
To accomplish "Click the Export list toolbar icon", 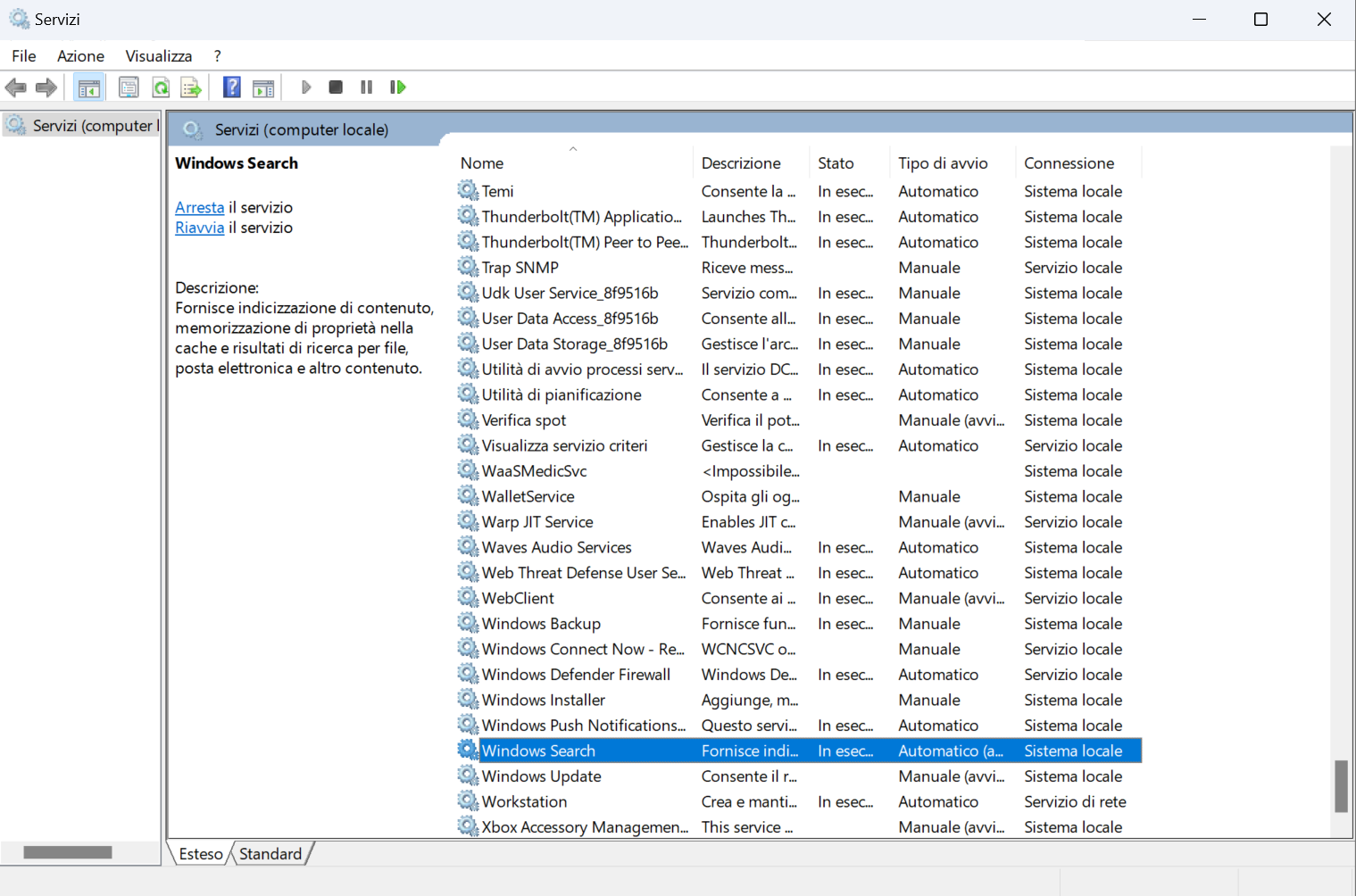I will pos(191,87).
